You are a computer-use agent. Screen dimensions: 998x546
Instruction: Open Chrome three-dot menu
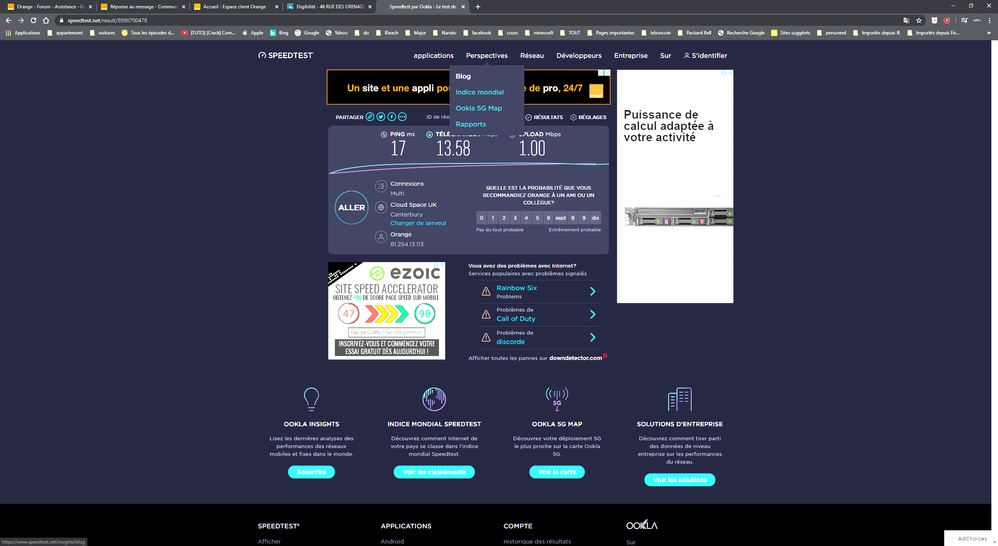tap(990, 20)
